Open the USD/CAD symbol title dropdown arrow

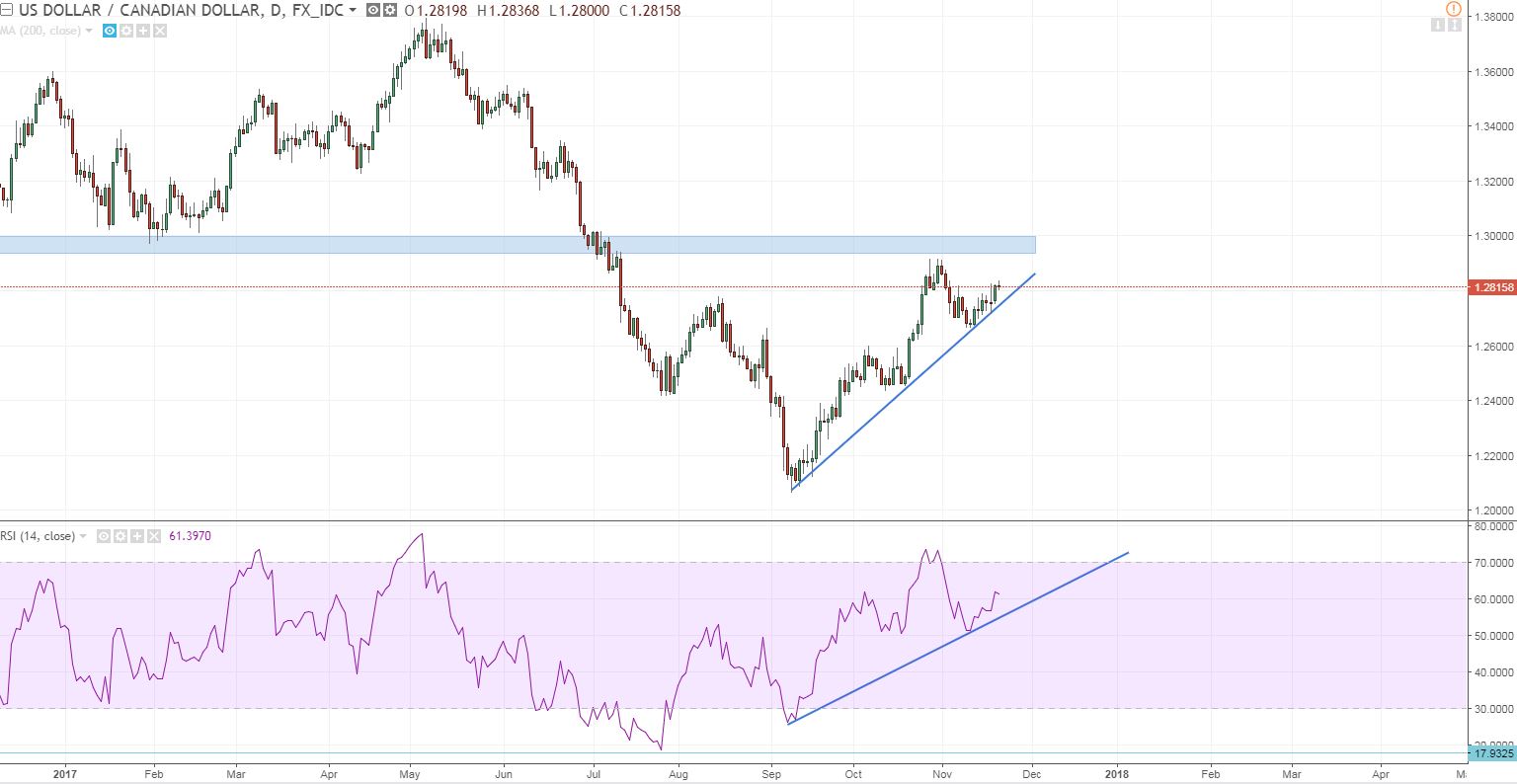pyautogui.click(x=353, y=10)
